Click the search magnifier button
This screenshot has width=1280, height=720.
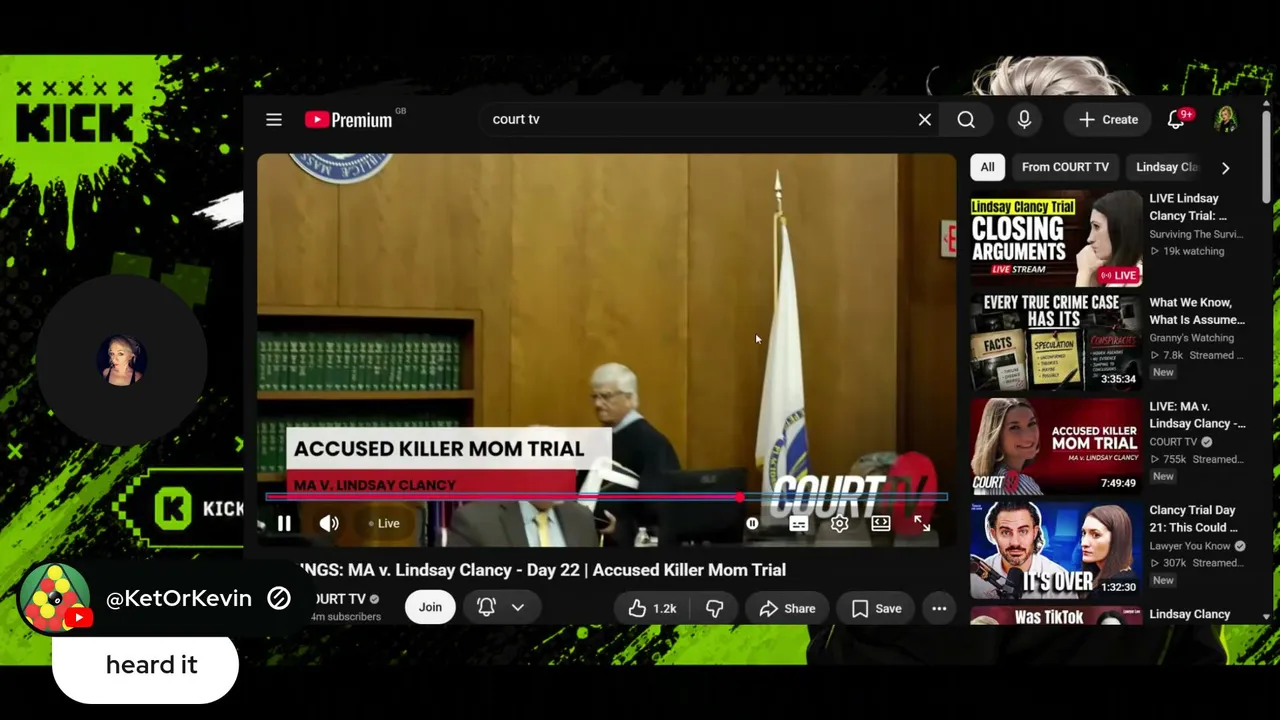pos(966,120)
